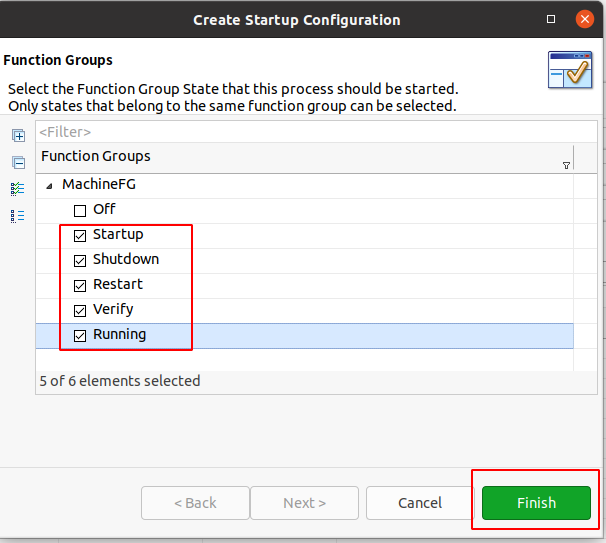Uncheck the Startup state checkbox

coord(80,236)
